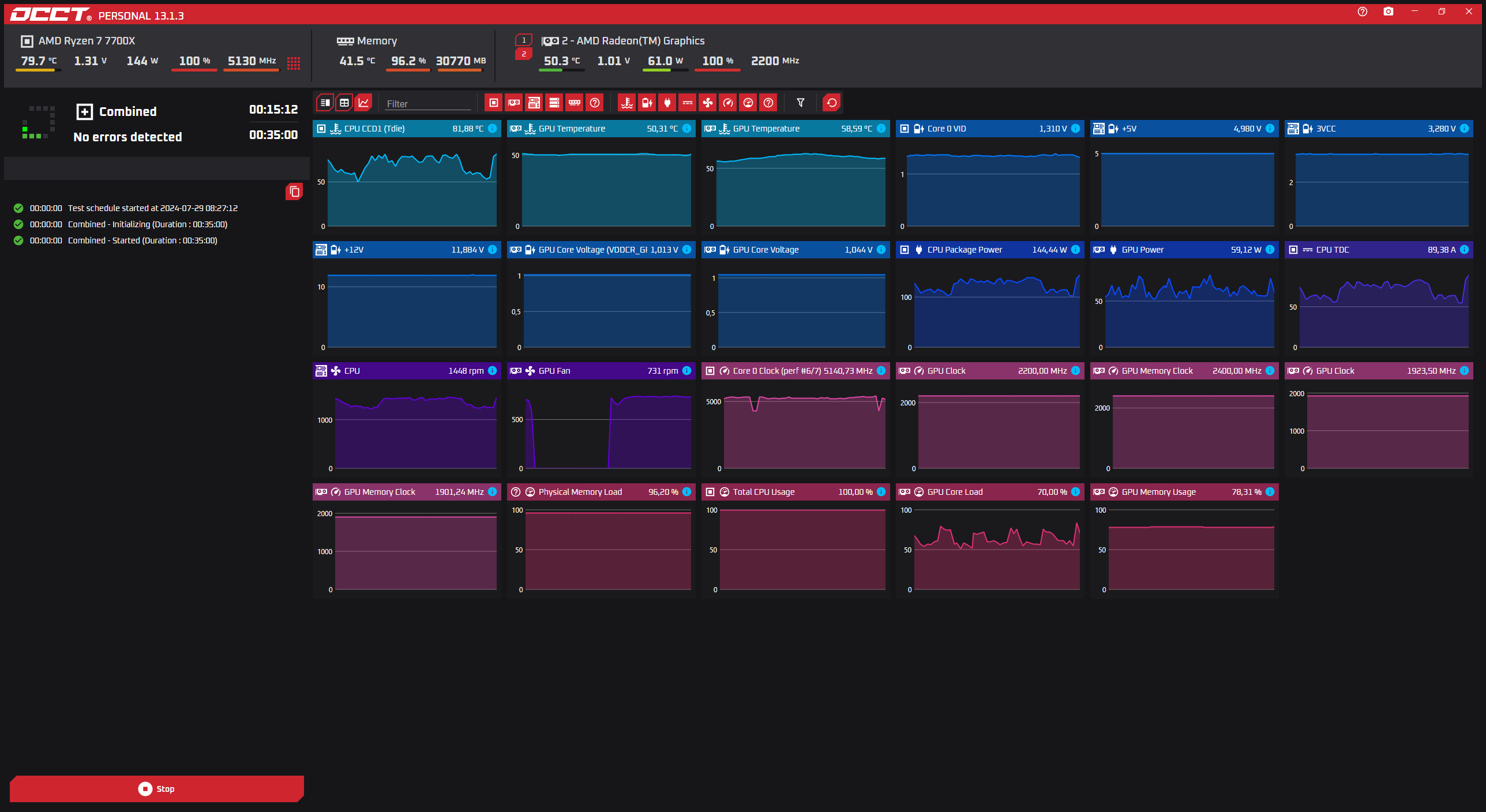Toggle the clock frequency sensor type filter
This screenshot has width=1486, height=812.
[x=728, y=103]
